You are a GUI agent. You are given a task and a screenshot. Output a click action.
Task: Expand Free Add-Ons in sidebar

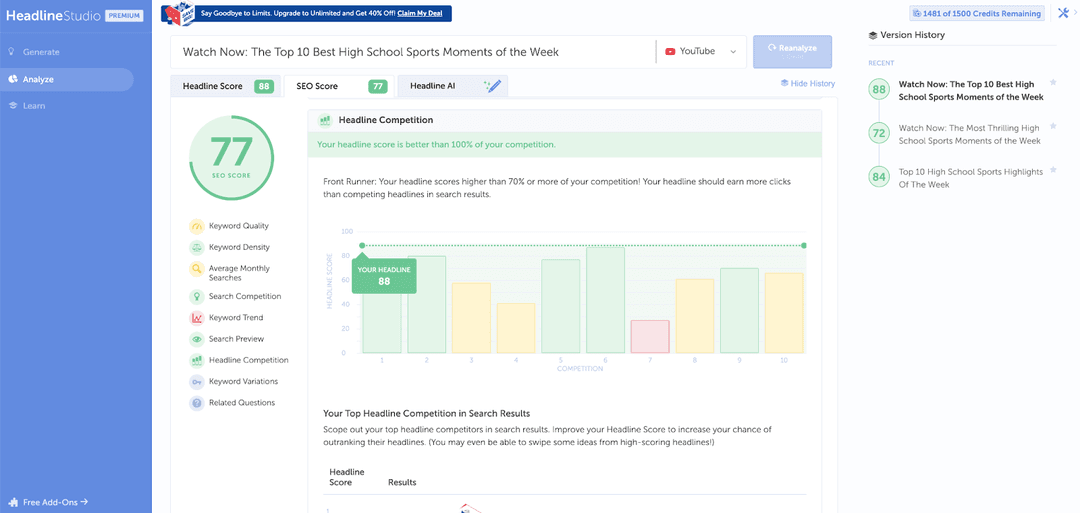[55, 502]
